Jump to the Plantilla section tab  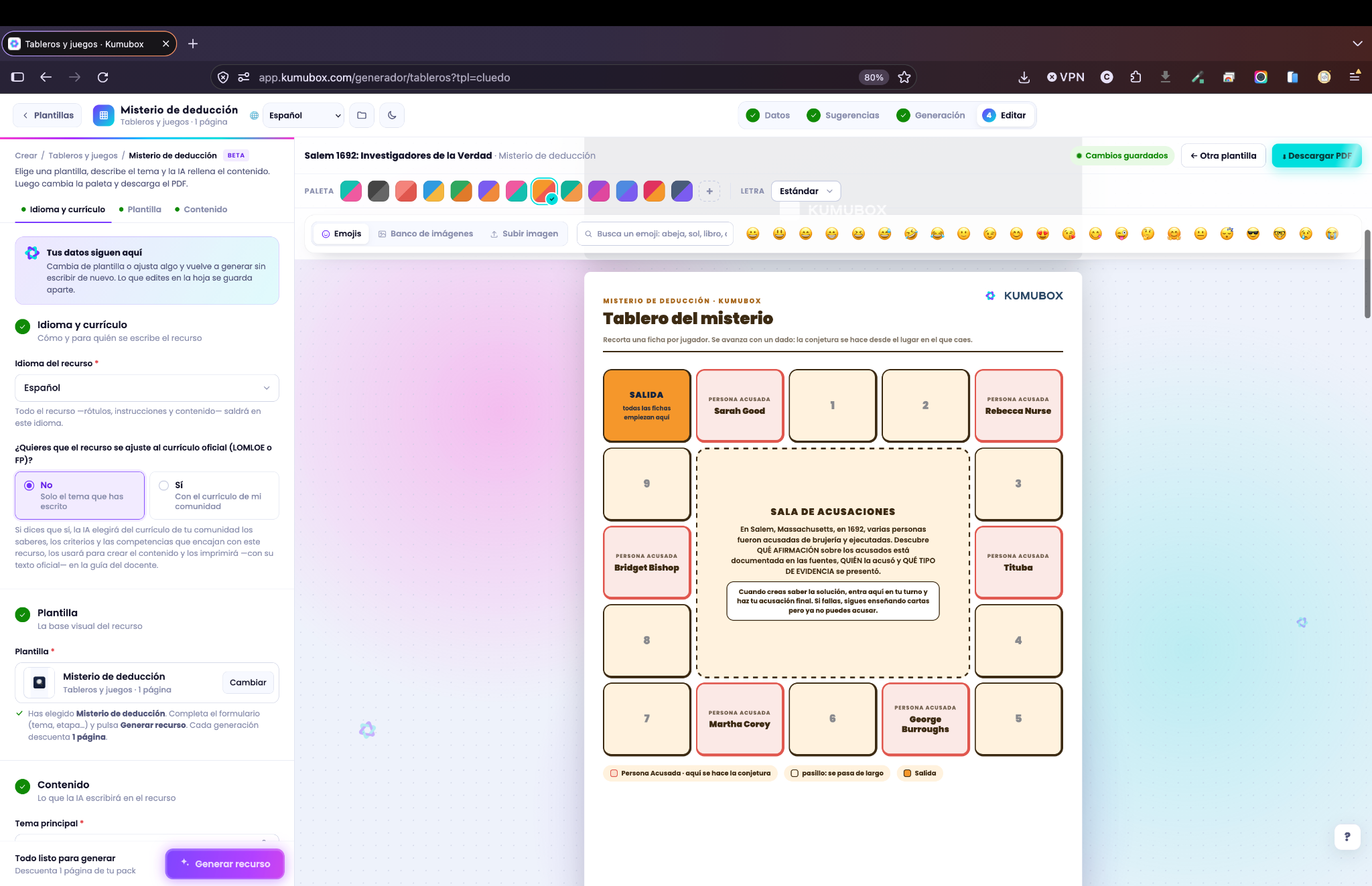coord(140,210)
